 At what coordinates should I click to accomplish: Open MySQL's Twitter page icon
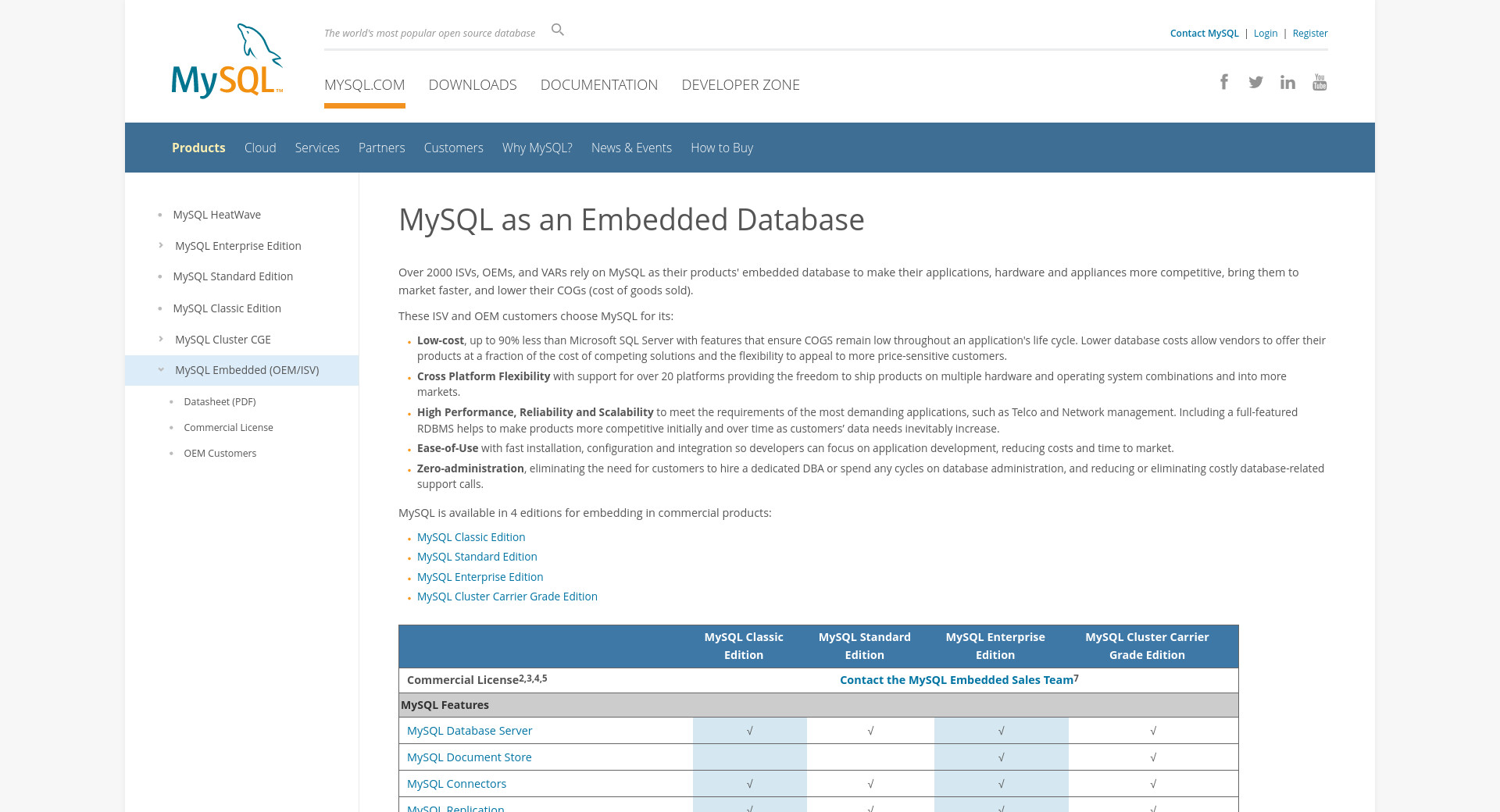1255,82
